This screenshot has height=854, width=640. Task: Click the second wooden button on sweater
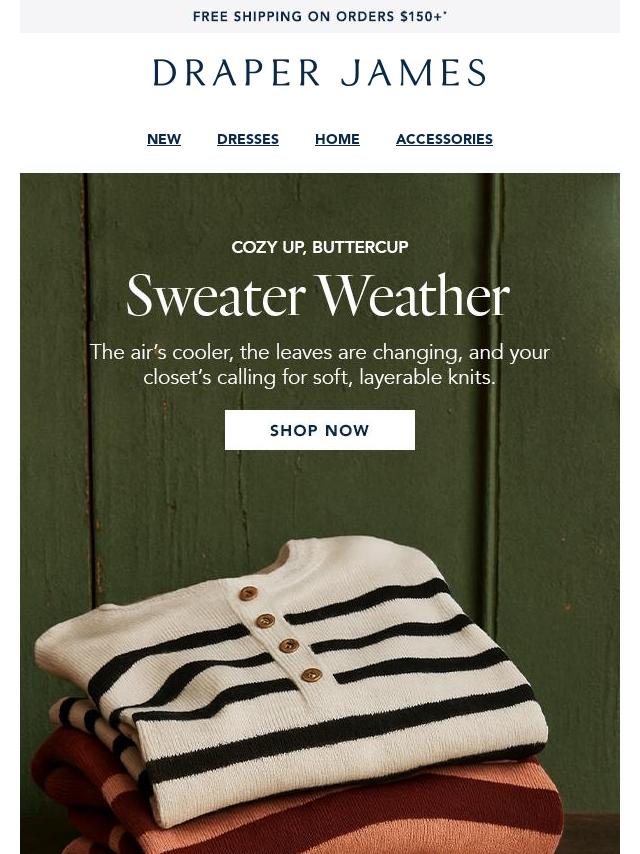tap(265, 620)
